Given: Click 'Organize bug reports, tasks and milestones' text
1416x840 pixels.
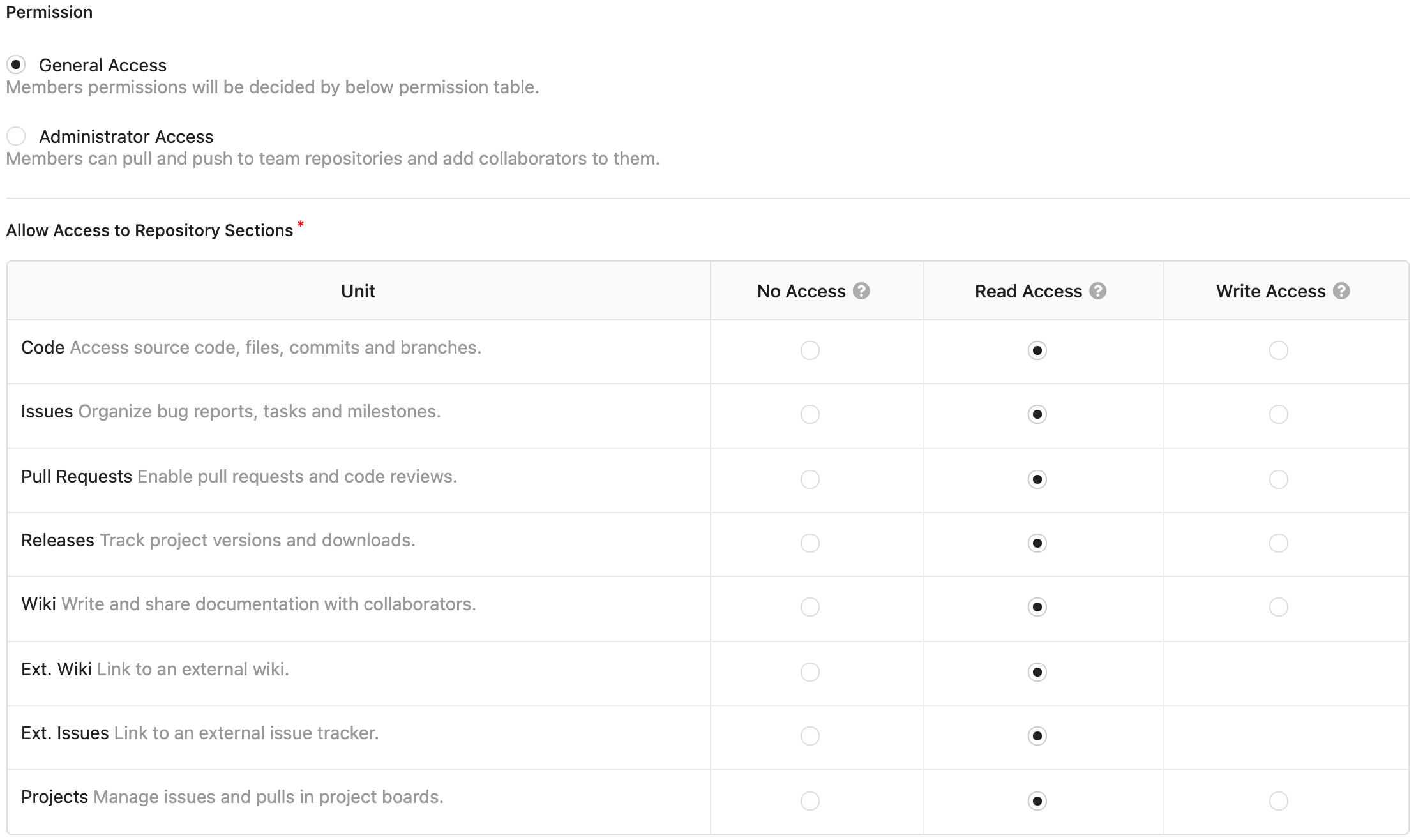Looking at the screenshot, I should point(260,411).
